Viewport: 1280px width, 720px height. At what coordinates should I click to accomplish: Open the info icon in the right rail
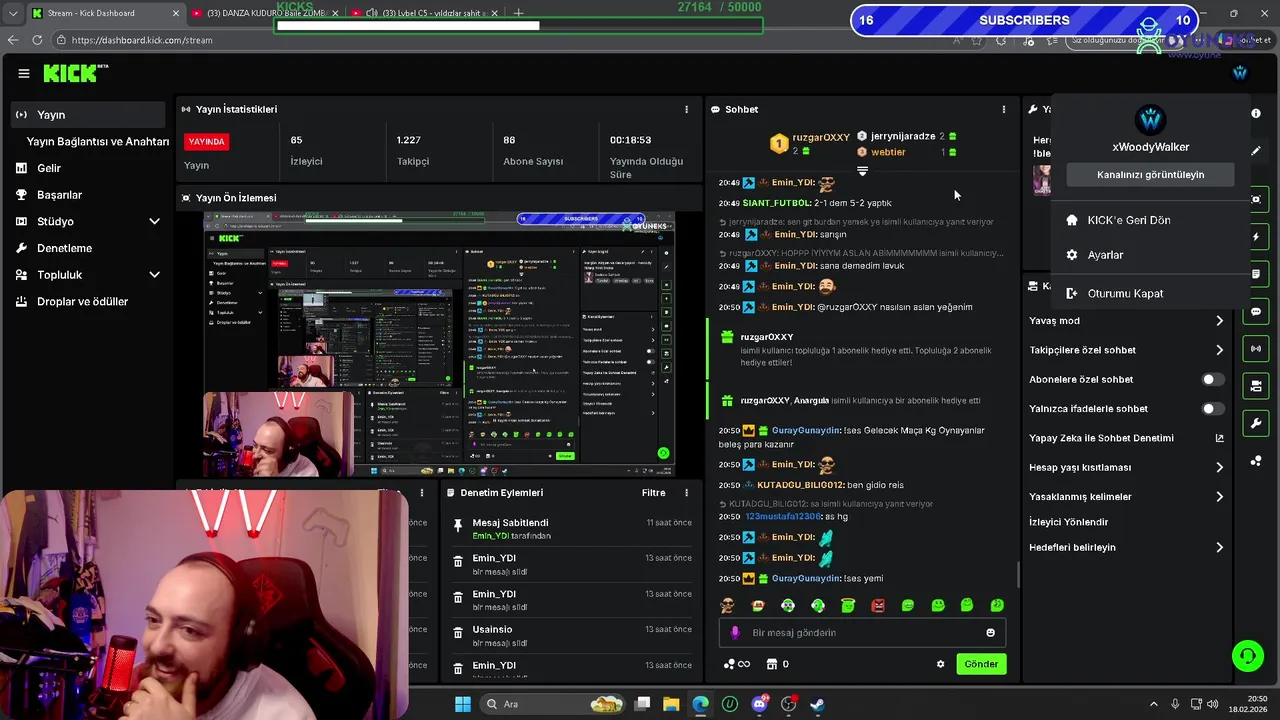tap(1256, 113)
